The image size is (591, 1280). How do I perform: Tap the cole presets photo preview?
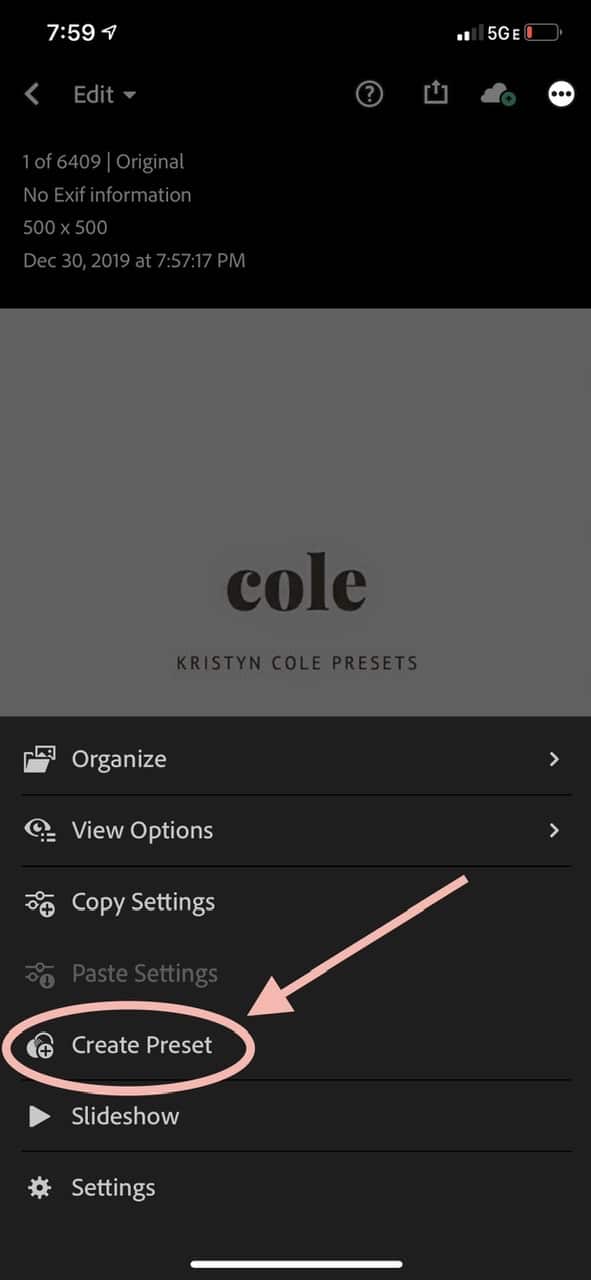(296, 512)
